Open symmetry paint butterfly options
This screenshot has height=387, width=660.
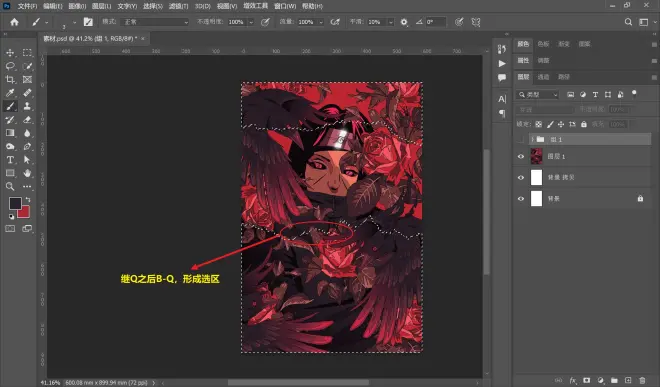476,22
